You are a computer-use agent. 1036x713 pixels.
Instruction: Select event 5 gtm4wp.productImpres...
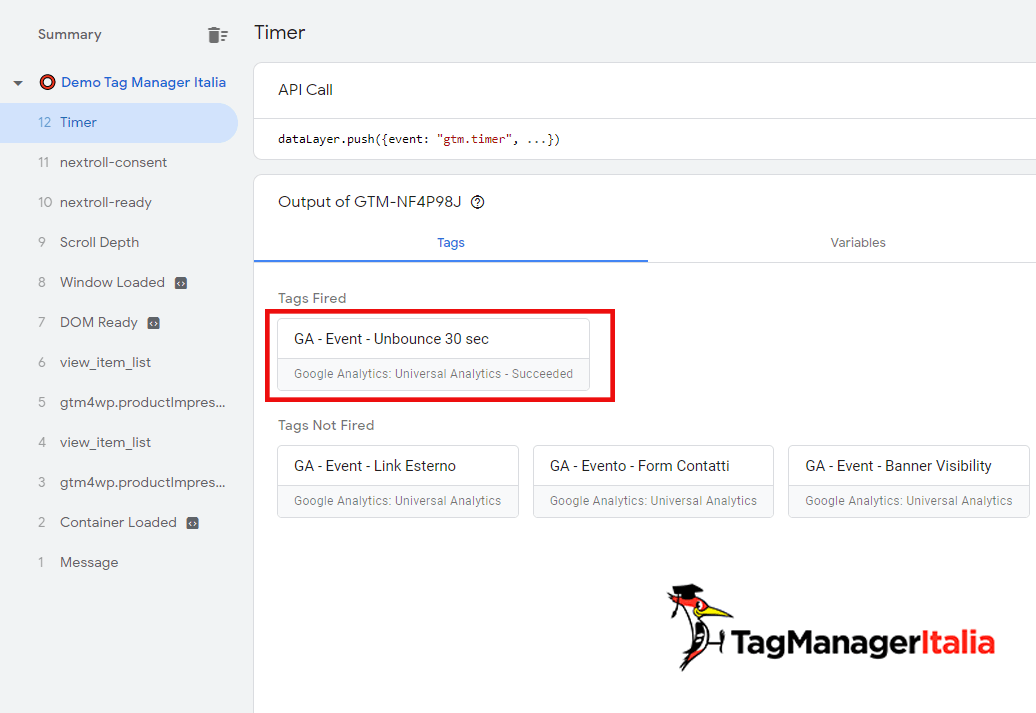click(119, 402)
